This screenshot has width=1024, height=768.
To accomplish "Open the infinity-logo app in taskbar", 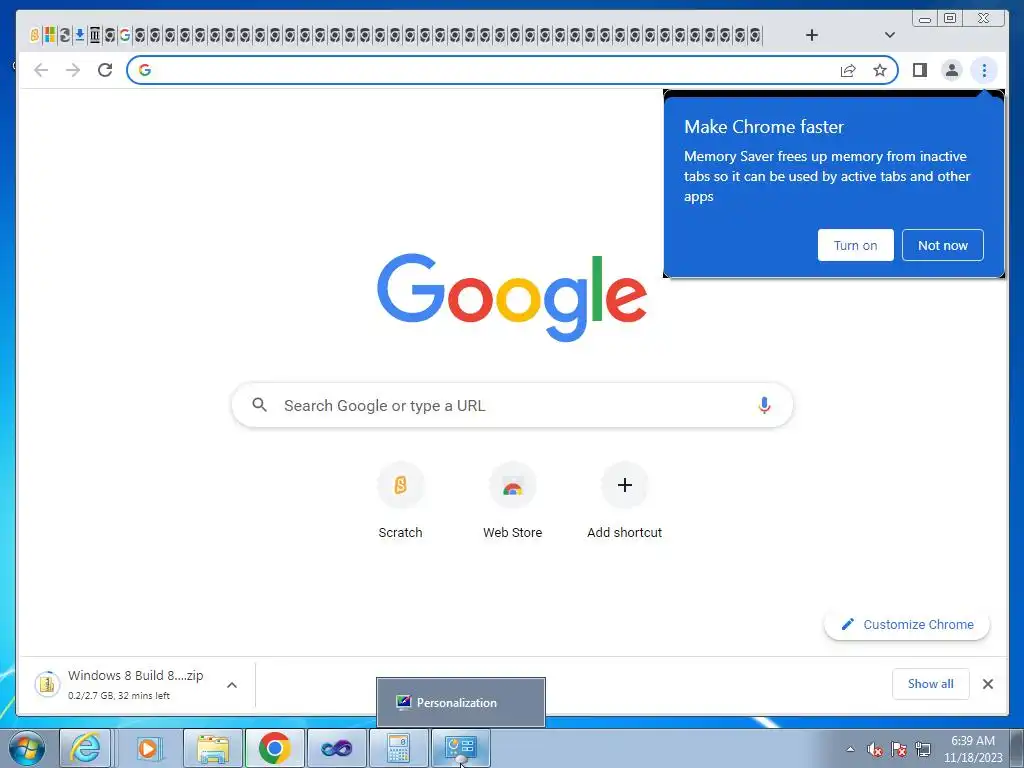I will (336, 748).
